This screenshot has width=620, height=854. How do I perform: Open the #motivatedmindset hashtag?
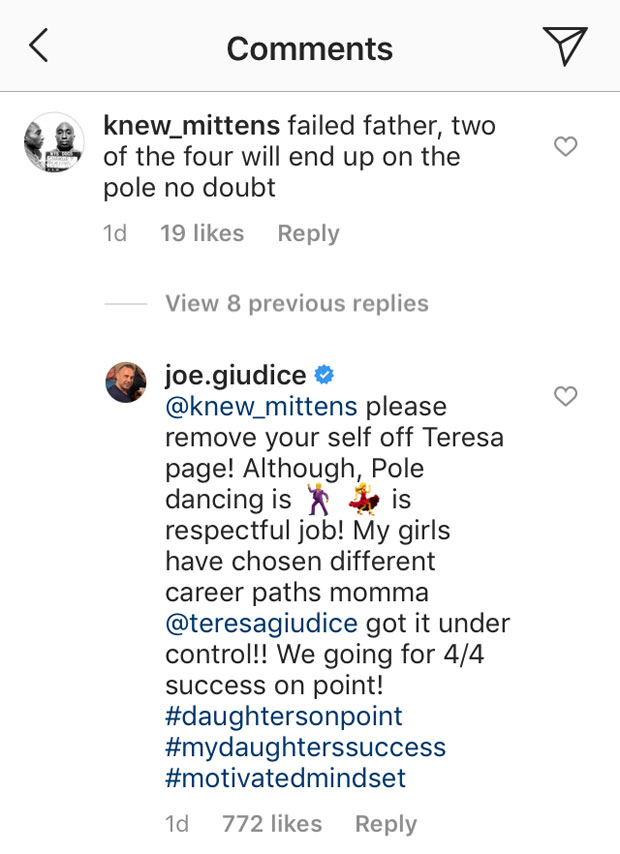pyautogui.click(x=286, y=778)
